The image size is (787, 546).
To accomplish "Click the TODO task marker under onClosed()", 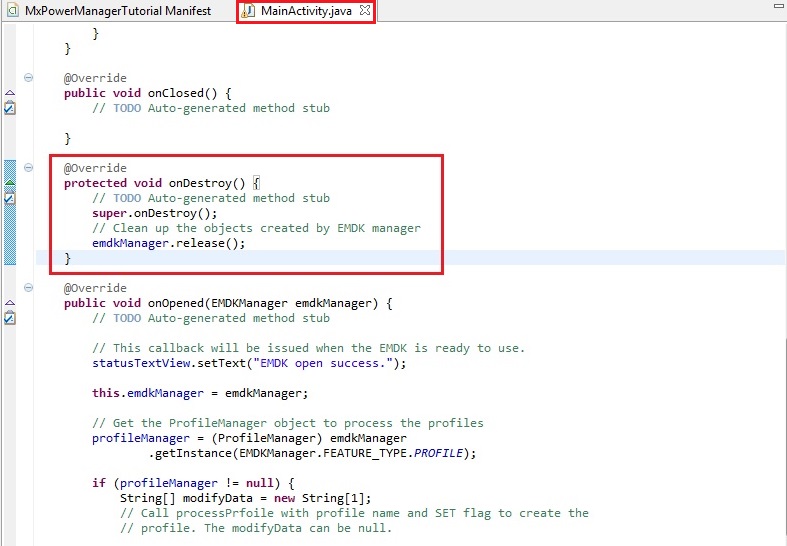I will [x=9, y=108].
